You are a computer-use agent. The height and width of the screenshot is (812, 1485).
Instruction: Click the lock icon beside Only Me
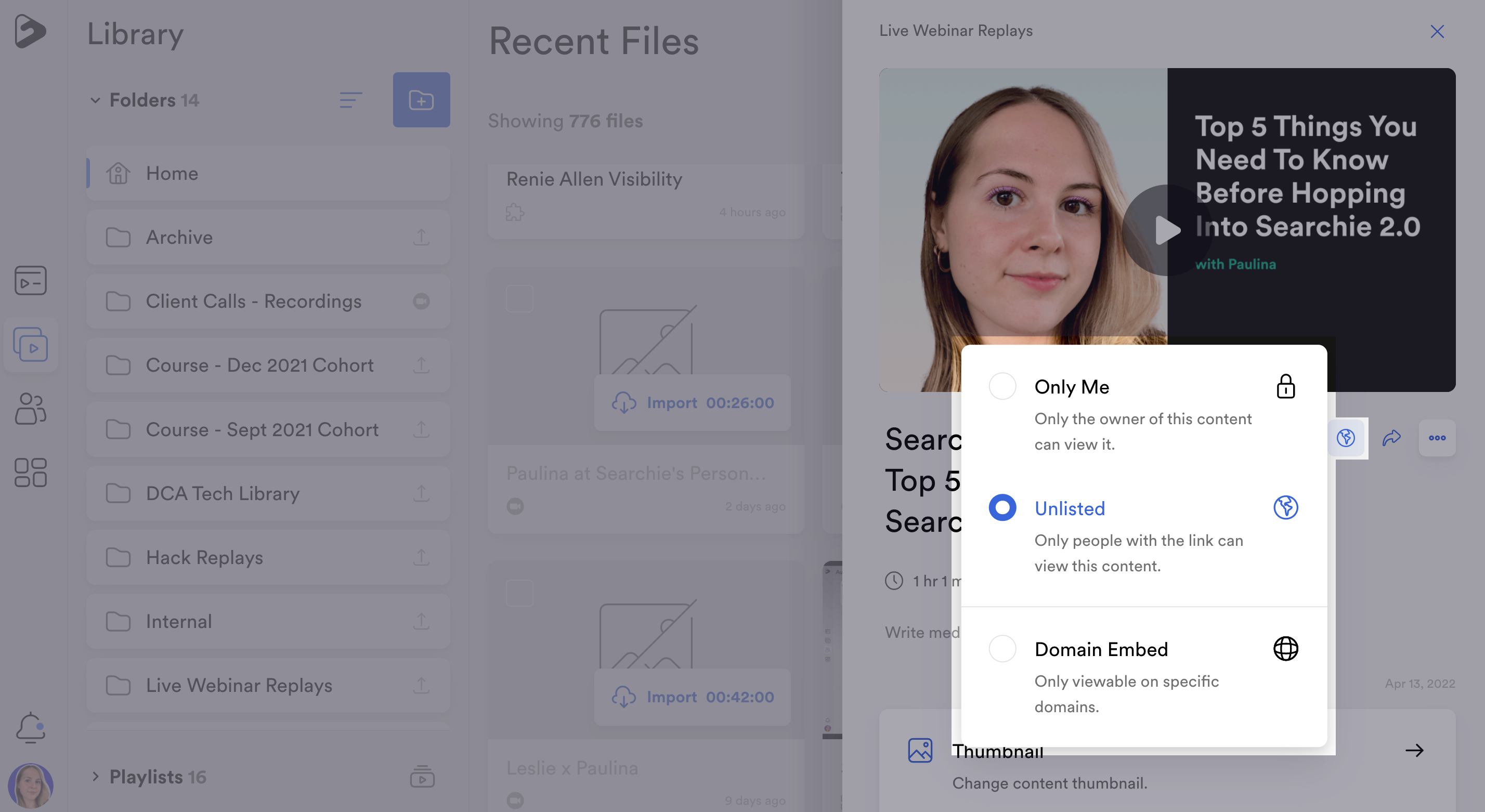pos(1285,386)
